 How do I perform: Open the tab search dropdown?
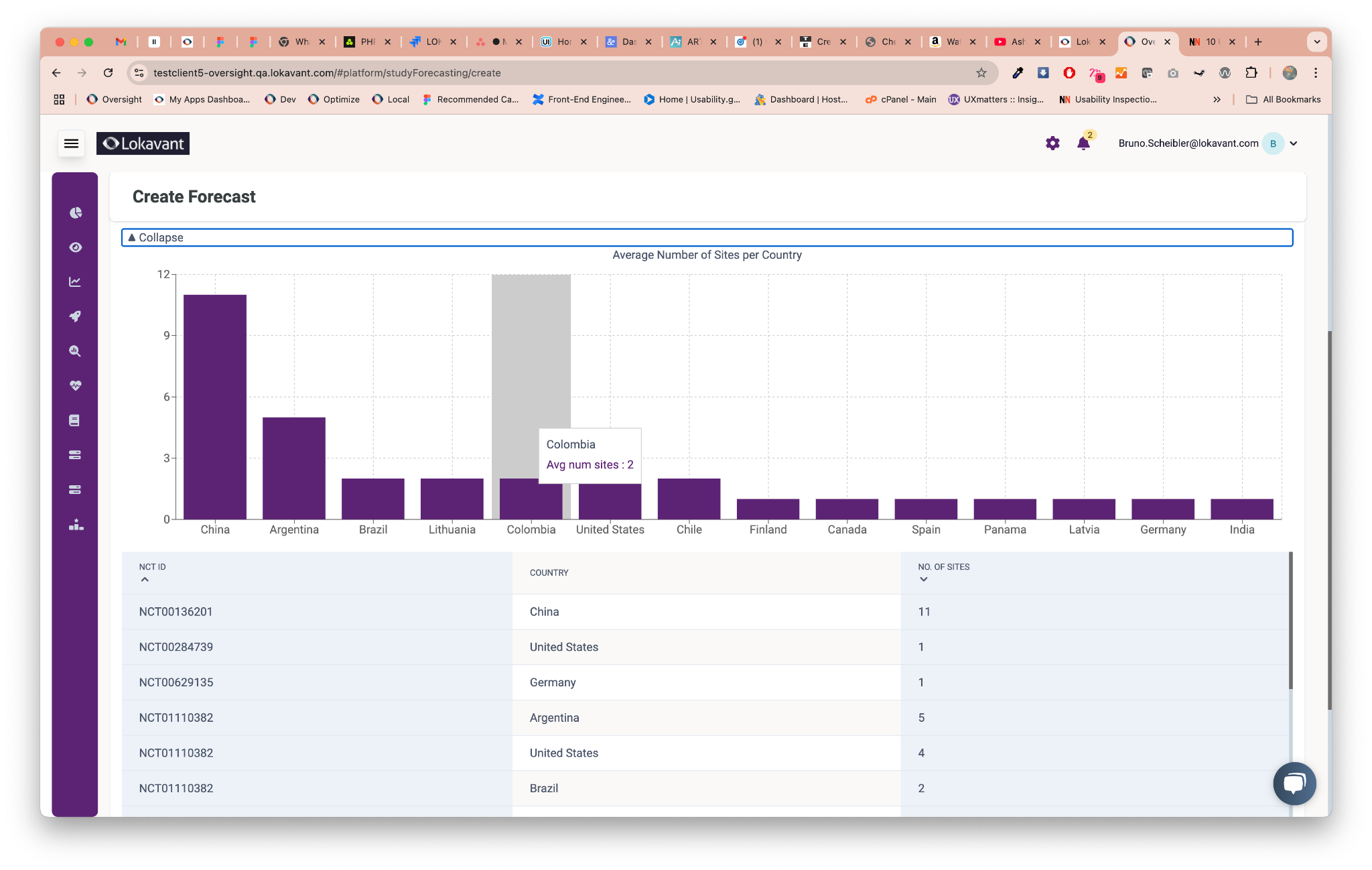[x=1316, y=42]
